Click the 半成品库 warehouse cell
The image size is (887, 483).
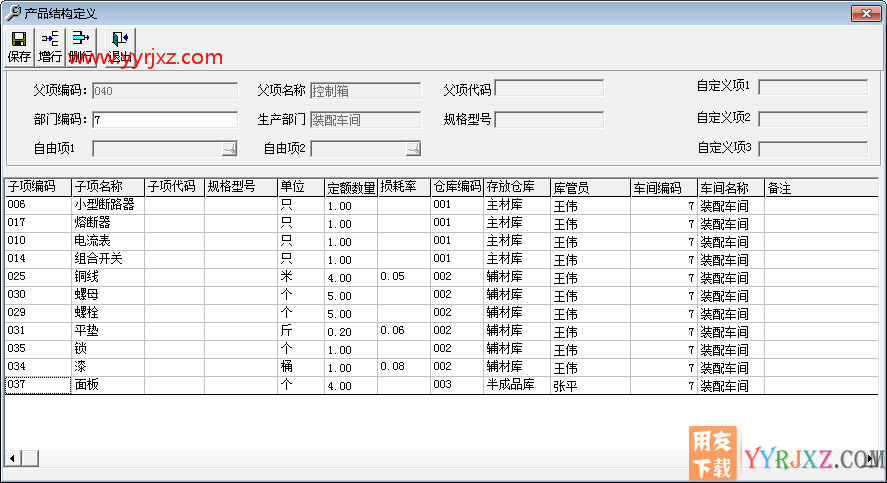[515, 385]
